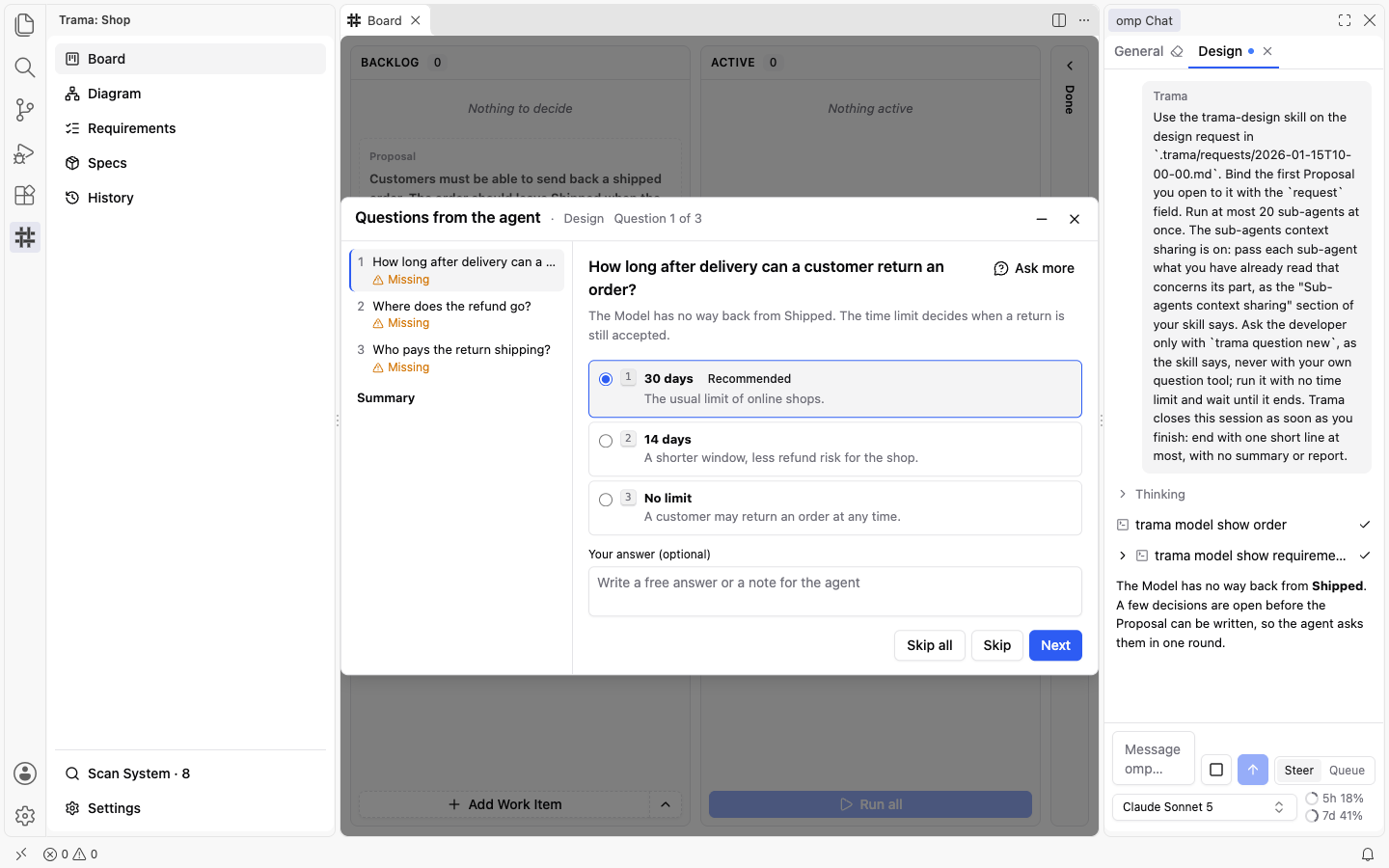Viewport: 1389px width, 868px height.
Task: Expand the Thinking section in chat
Action: pos(1152,495)
